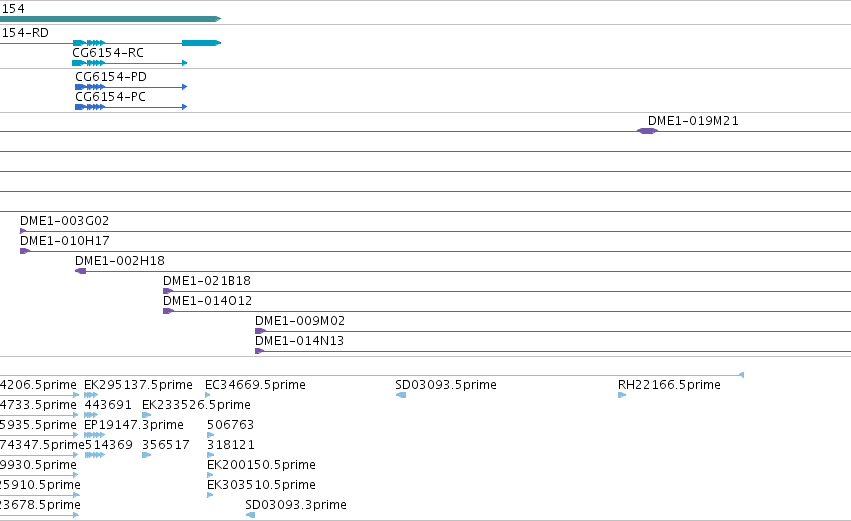
Task: Click the SD03093.5prime arrow glyph
Action: [x=401, y=395]
